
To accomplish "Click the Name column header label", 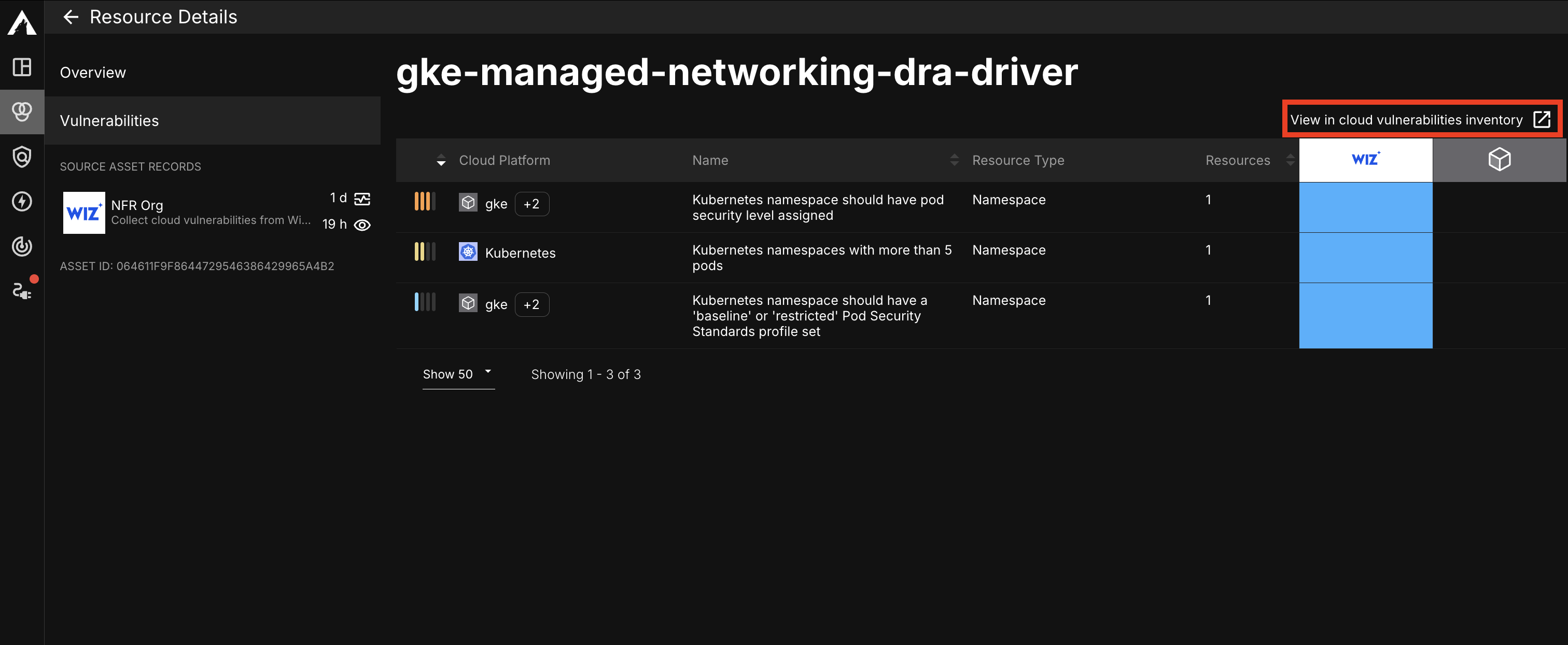I will pyautogui.click(x=710, y=160).
